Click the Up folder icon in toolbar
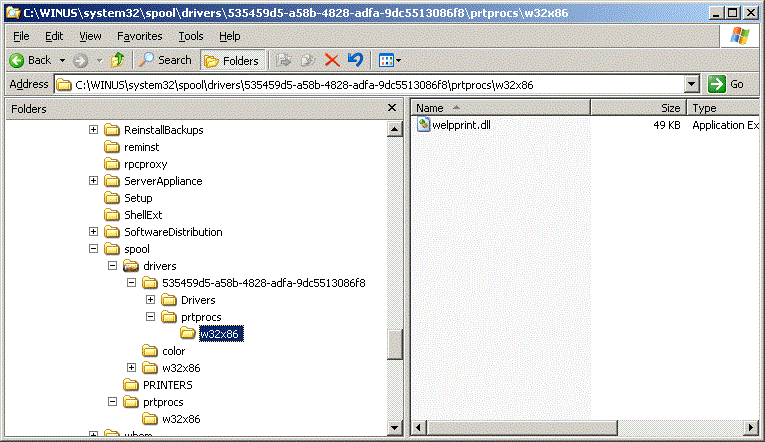Viewport: 765px width, 442px height. coord(118,60)
